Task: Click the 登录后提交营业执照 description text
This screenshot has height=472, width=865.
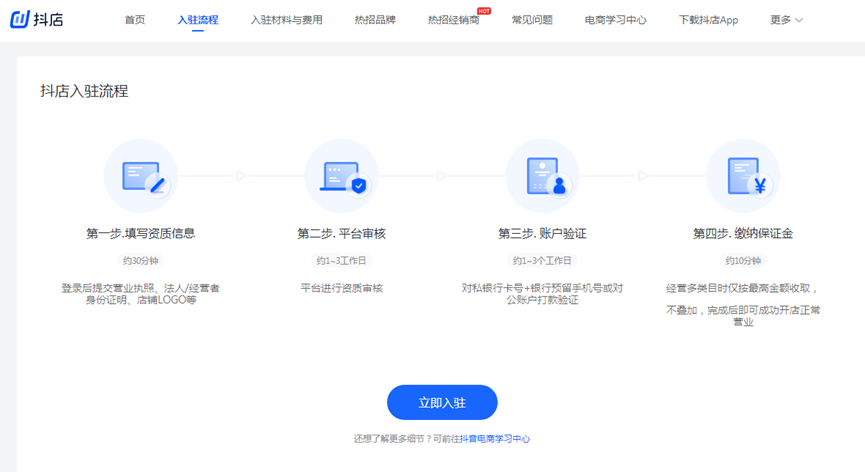Action: pos(141,294)
